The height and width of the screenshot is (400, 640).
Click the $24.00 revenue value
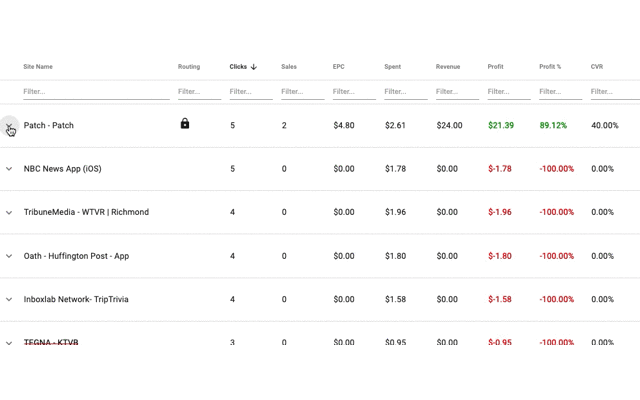pyautogui.click(x=449, y=125)
